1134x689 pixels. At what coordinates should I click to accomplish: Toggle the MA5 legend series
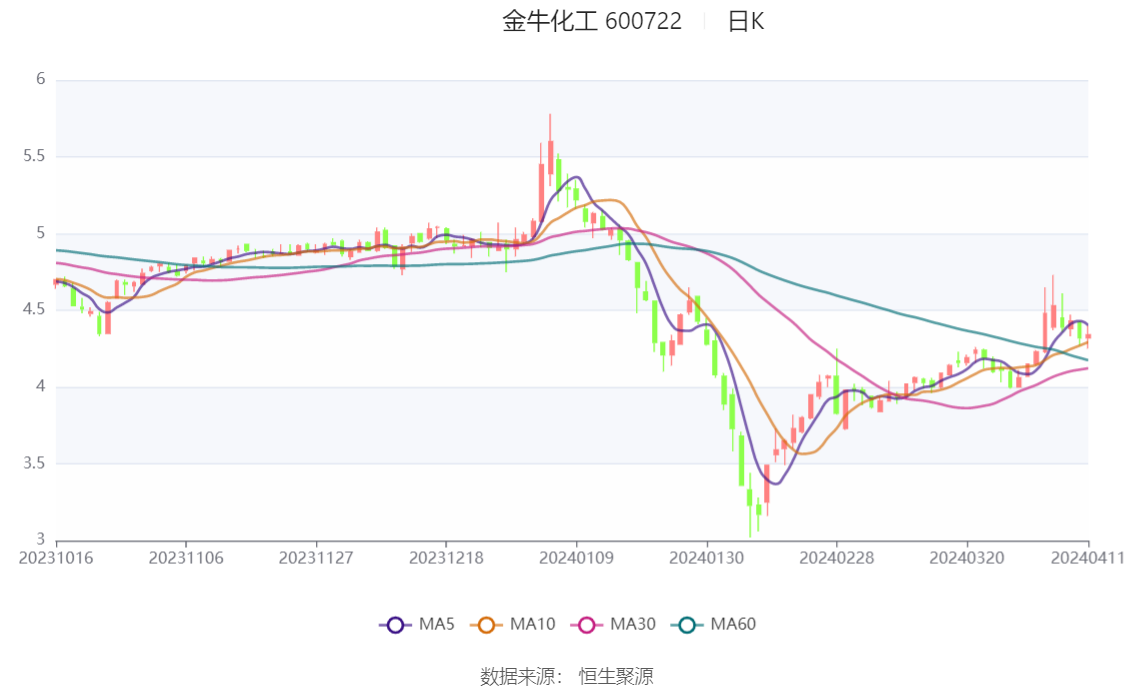pyautogui.click(x=417, y=625)
